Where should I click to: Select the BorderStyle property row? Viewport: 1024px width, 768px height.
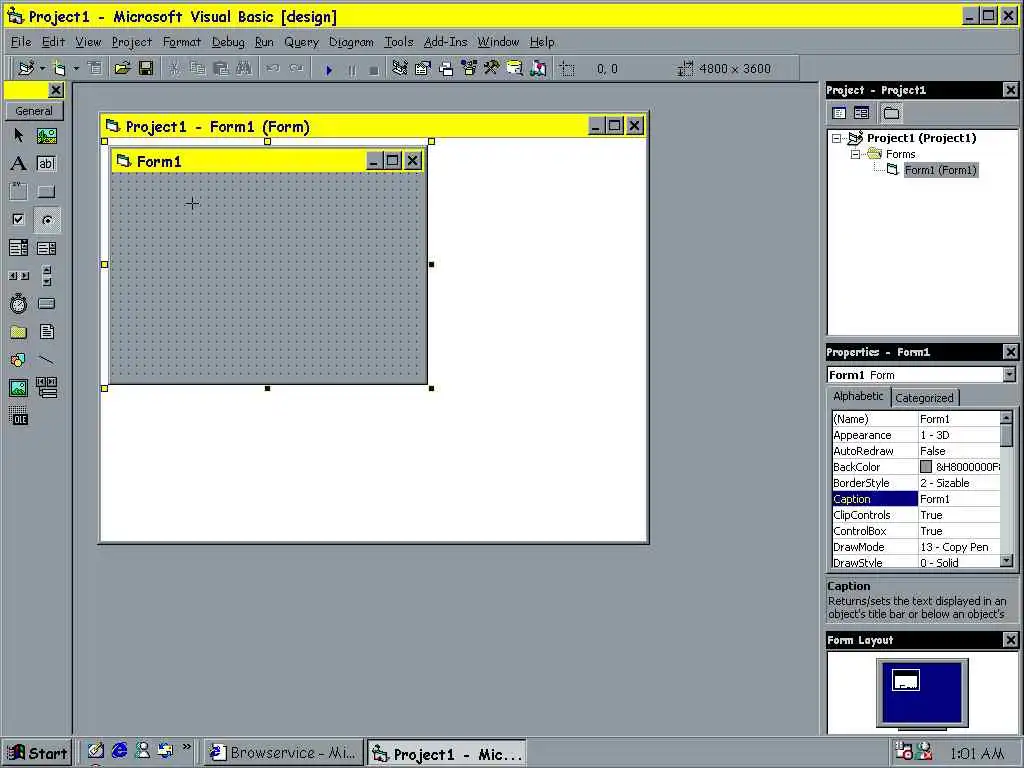coord(916,483)
